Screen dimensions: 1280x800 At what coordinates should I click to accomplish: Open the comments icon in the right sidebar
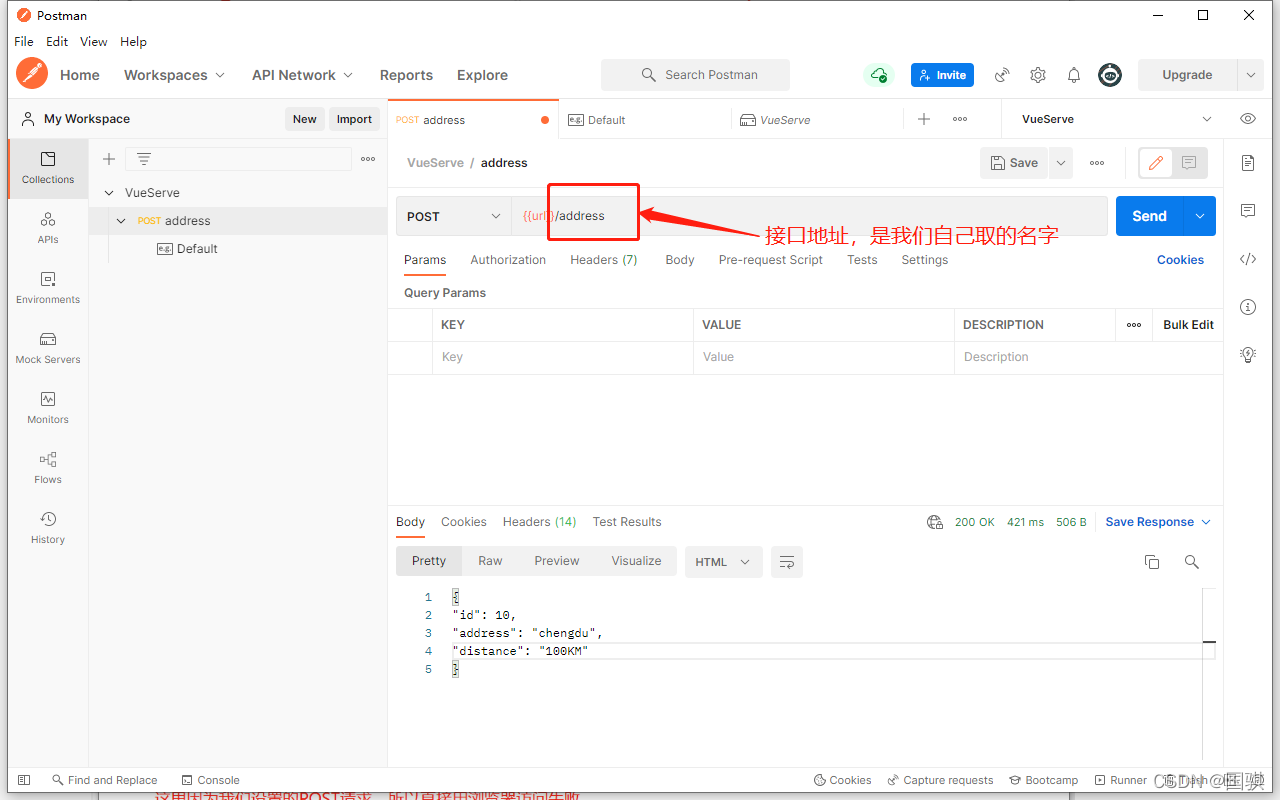click(x=1248, y=211)
